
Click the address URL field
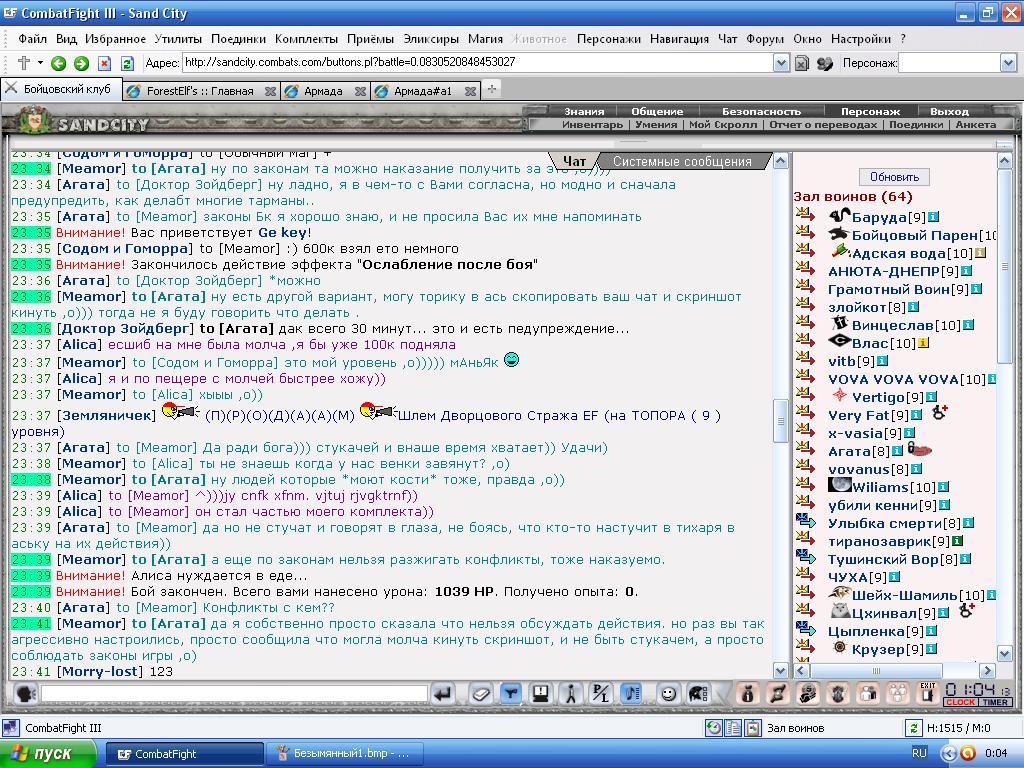(x=477, y=63)
